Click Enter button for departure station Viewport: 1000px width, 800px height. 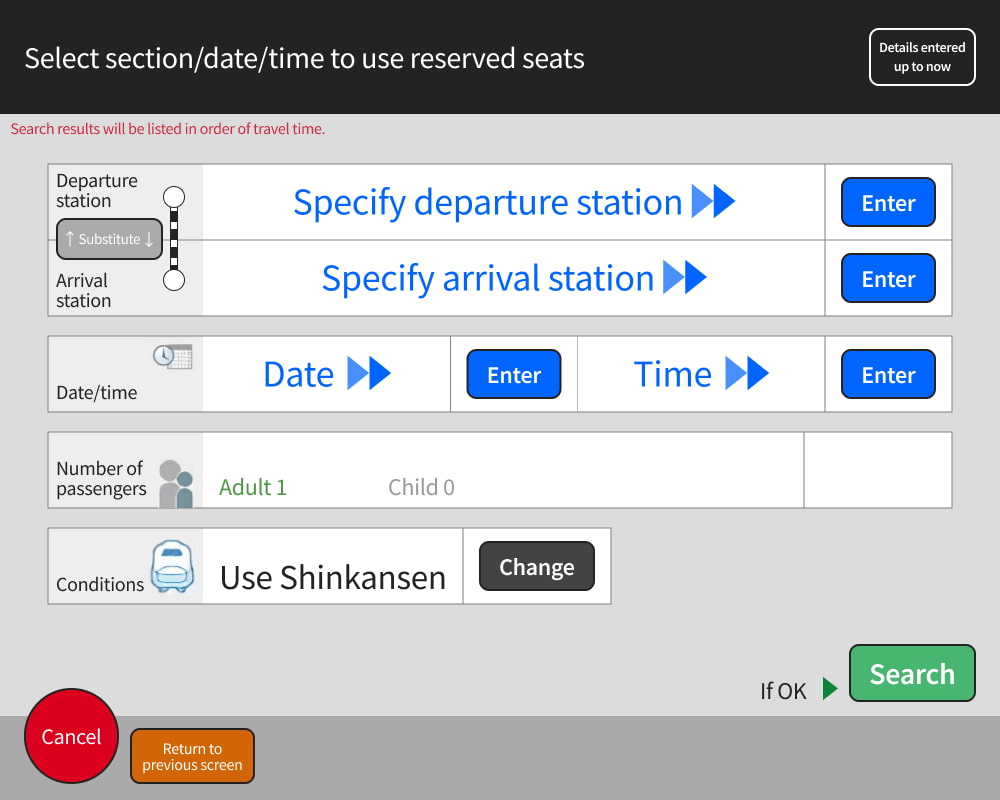coord(888,202)
